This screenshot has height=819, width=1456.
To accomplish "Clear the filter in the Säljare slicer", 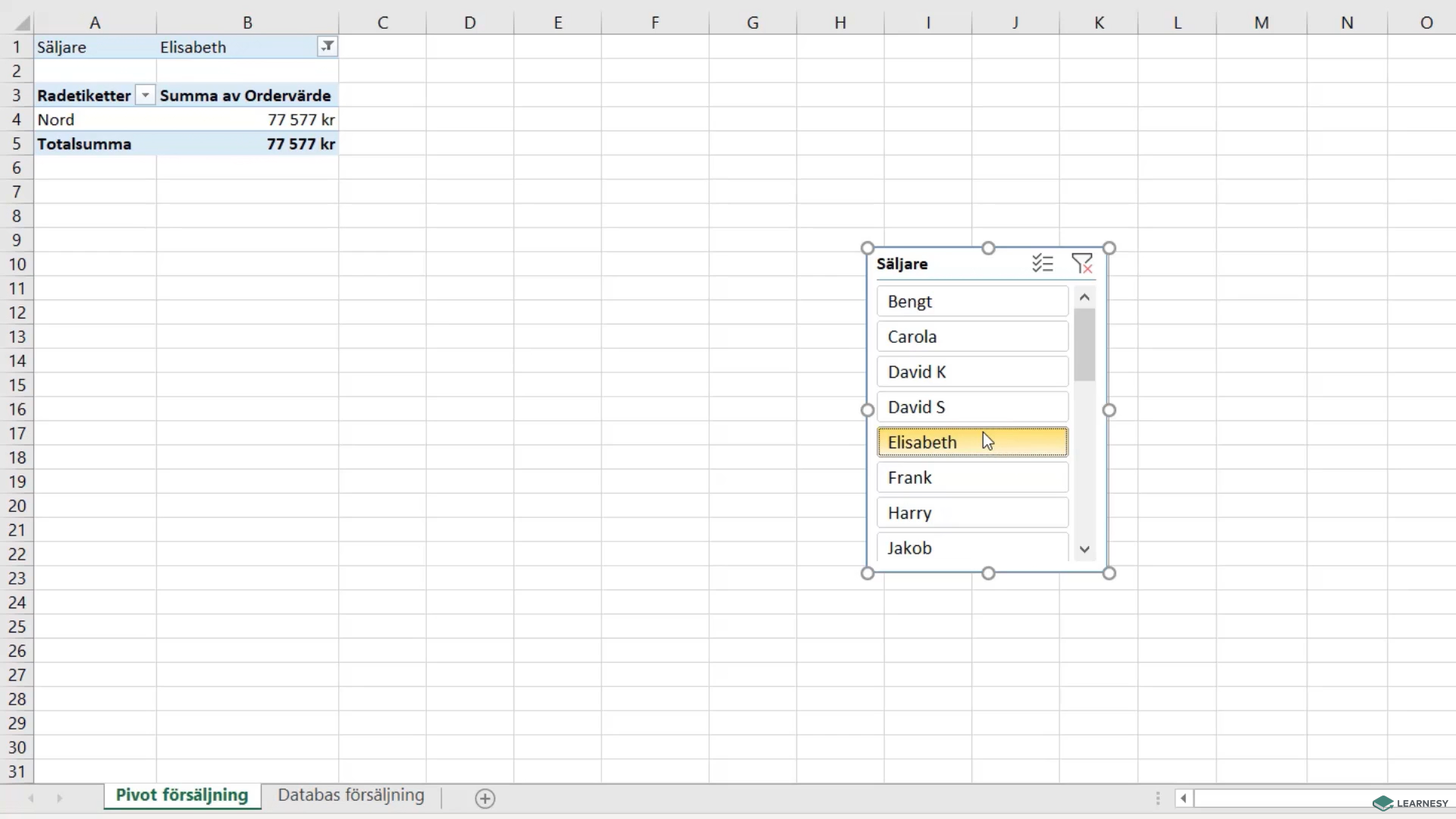I will coord(1082,264).
